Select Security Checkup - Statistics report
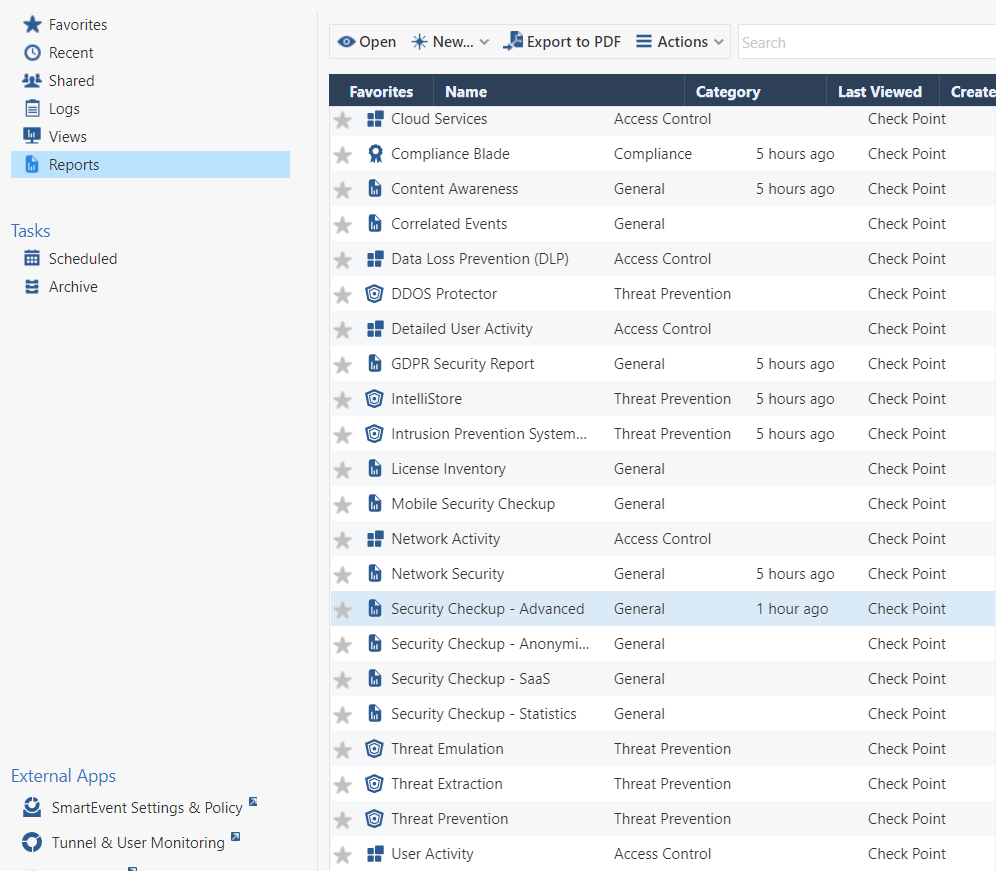996x871 pixels. pos(484,713)
